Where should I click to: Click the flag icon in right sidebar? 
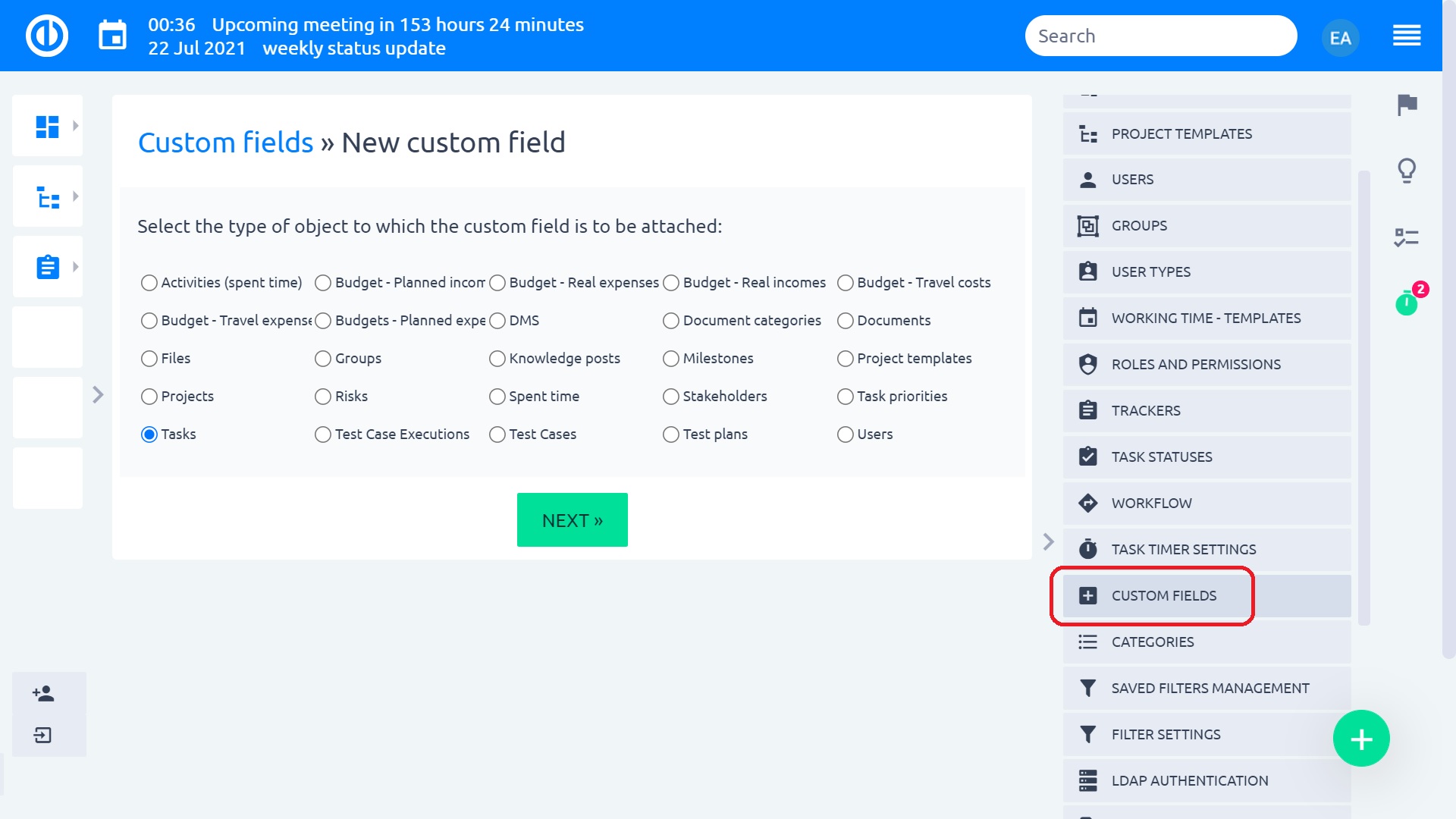point(1407,105)
